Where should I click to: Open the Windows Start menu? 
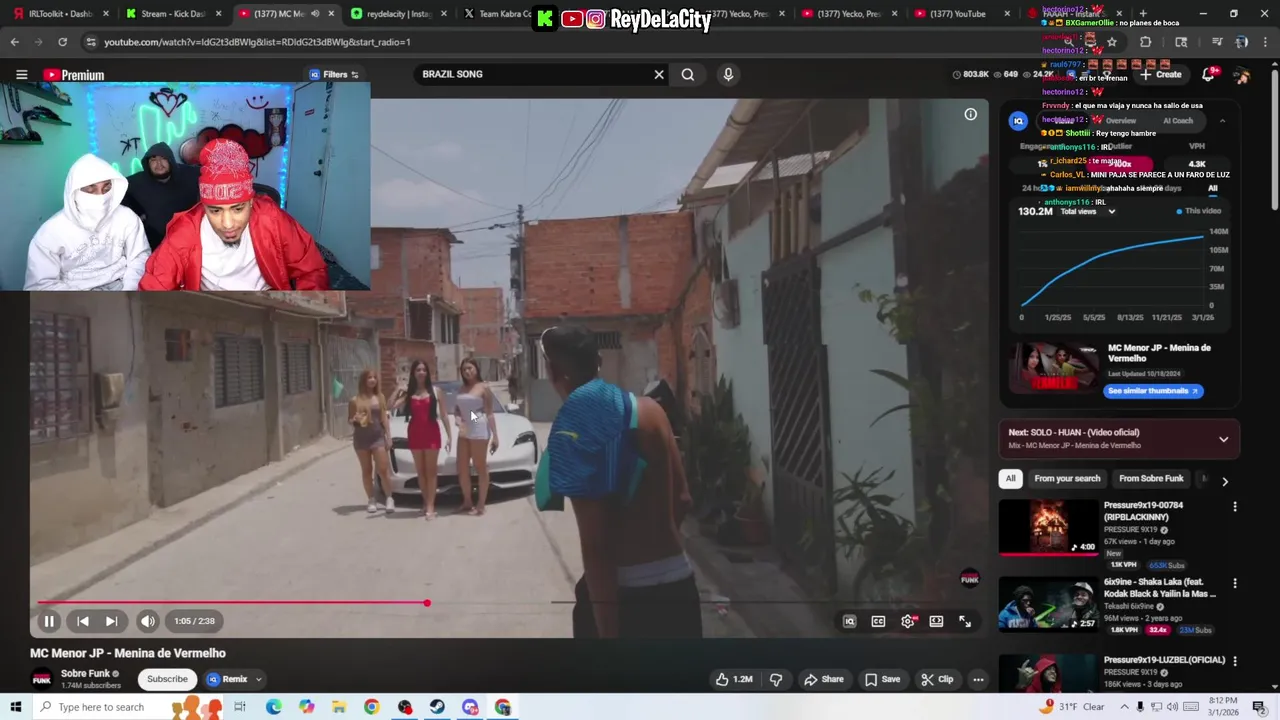[x=14, y=707]
